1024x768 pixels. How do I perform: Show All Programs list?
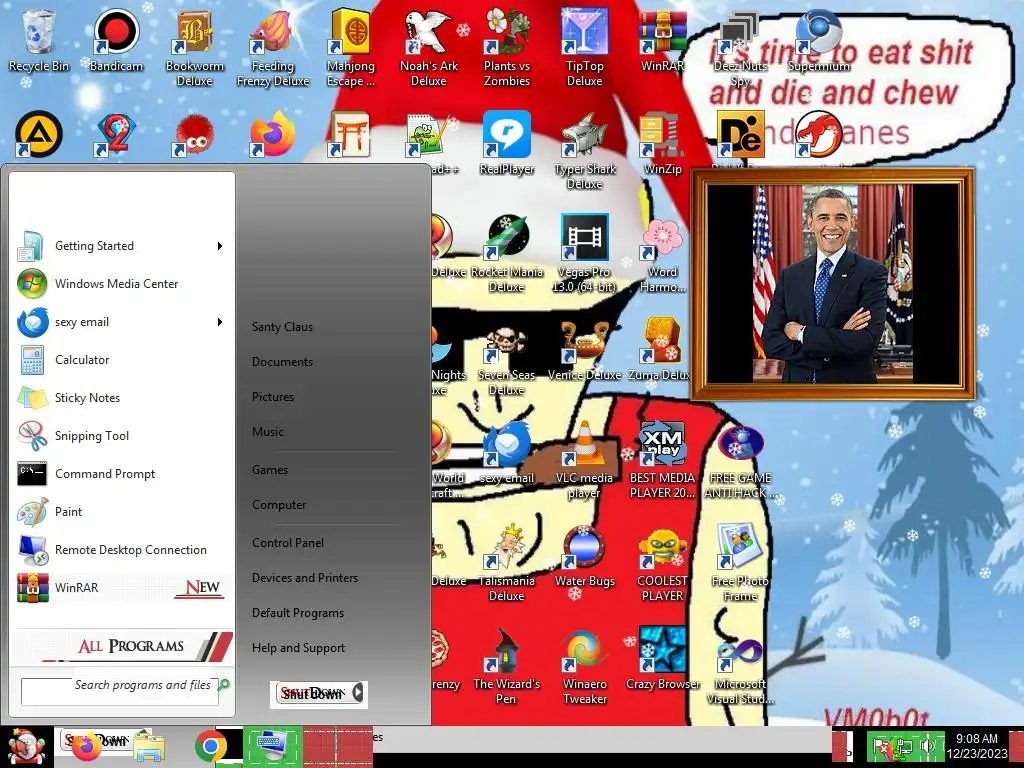[x=123, y=646]
